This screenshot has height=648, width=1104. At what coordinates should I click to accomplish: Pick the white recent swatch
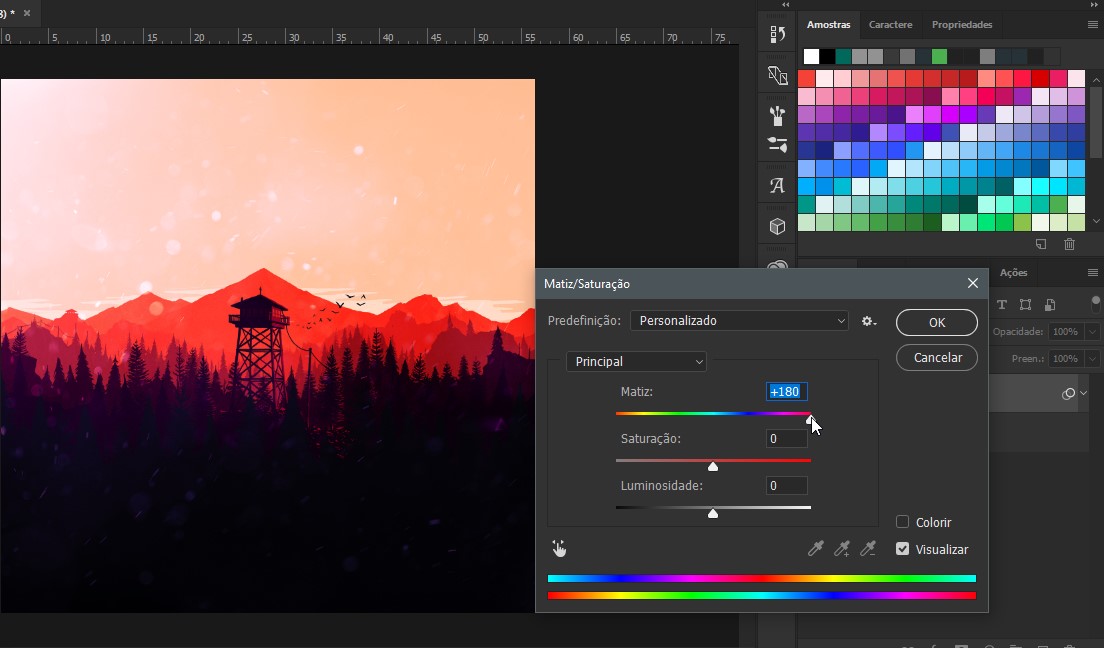point(811,56)
